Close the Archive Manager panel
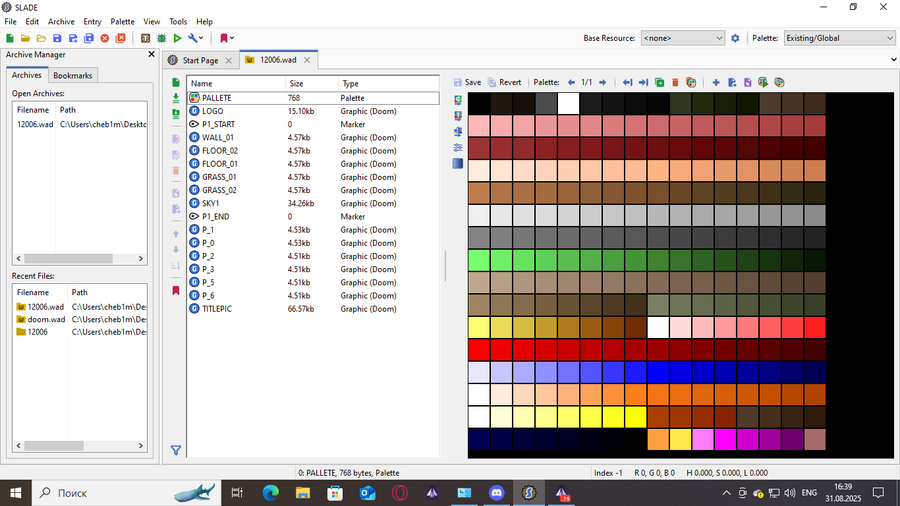The width and height of the screenshot is (900, 506). [152, 55]
